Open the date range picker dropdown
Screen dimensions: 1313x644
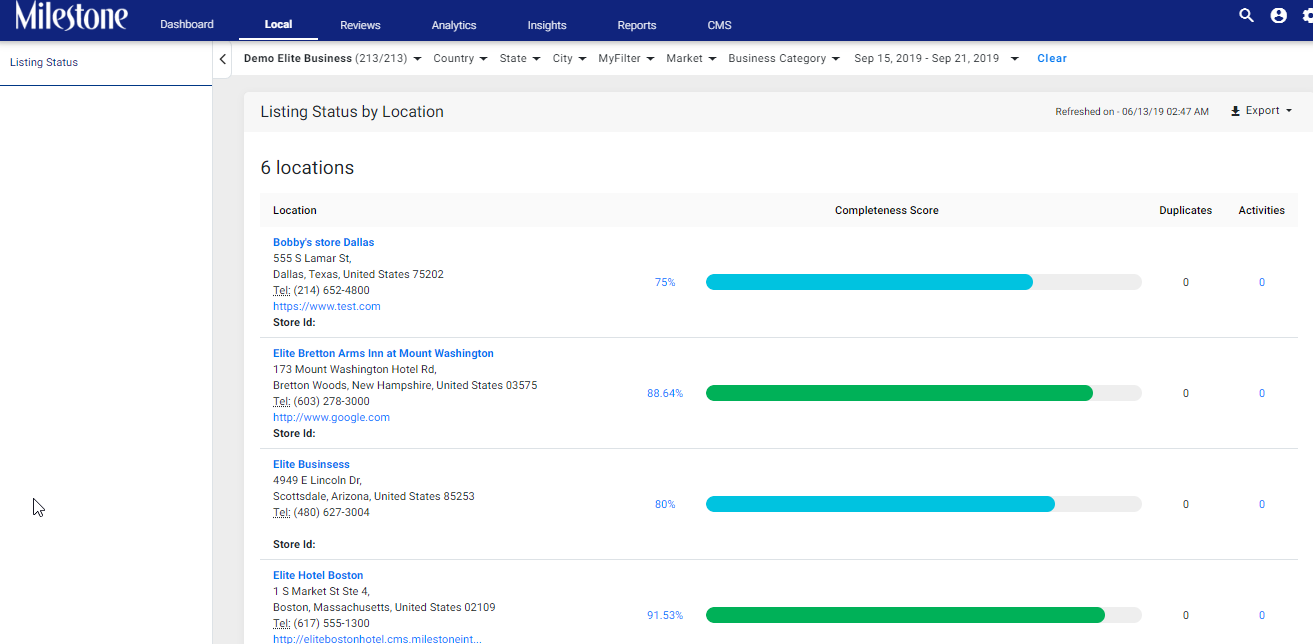[936, 58]
